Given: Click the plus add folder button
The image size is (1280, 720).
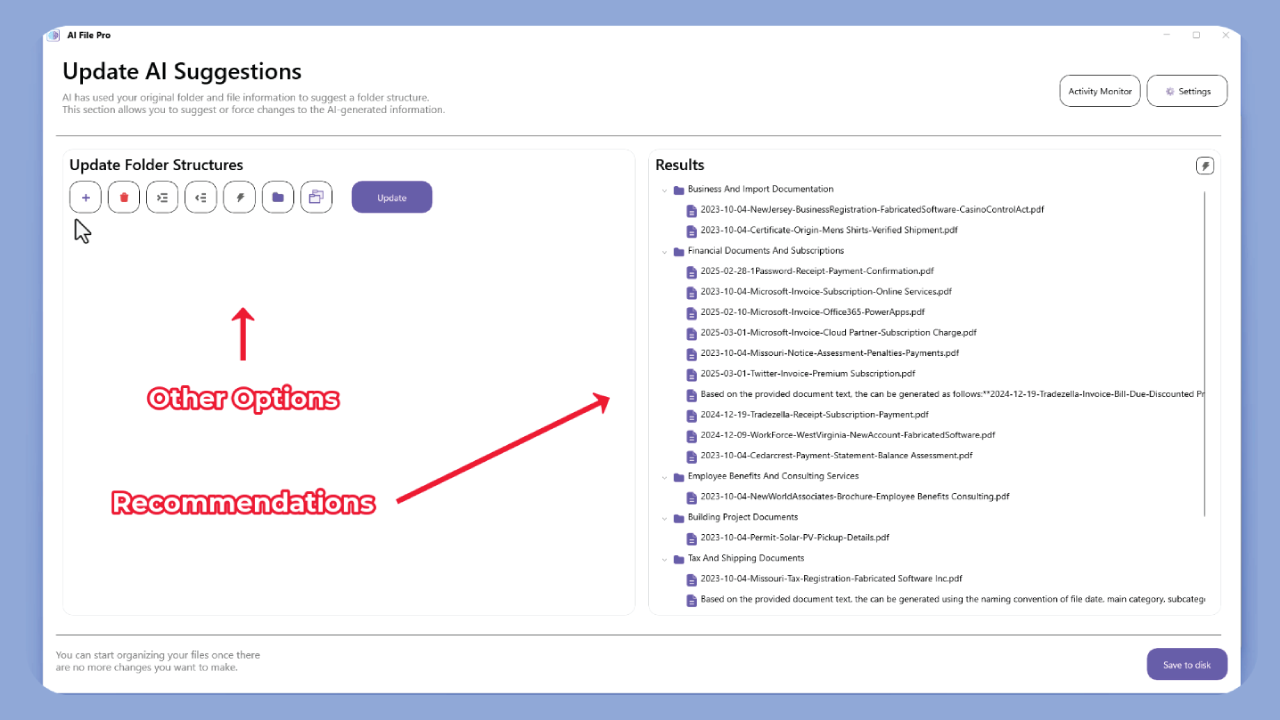Looking at the screenshot, I should [x=85, y=197].
